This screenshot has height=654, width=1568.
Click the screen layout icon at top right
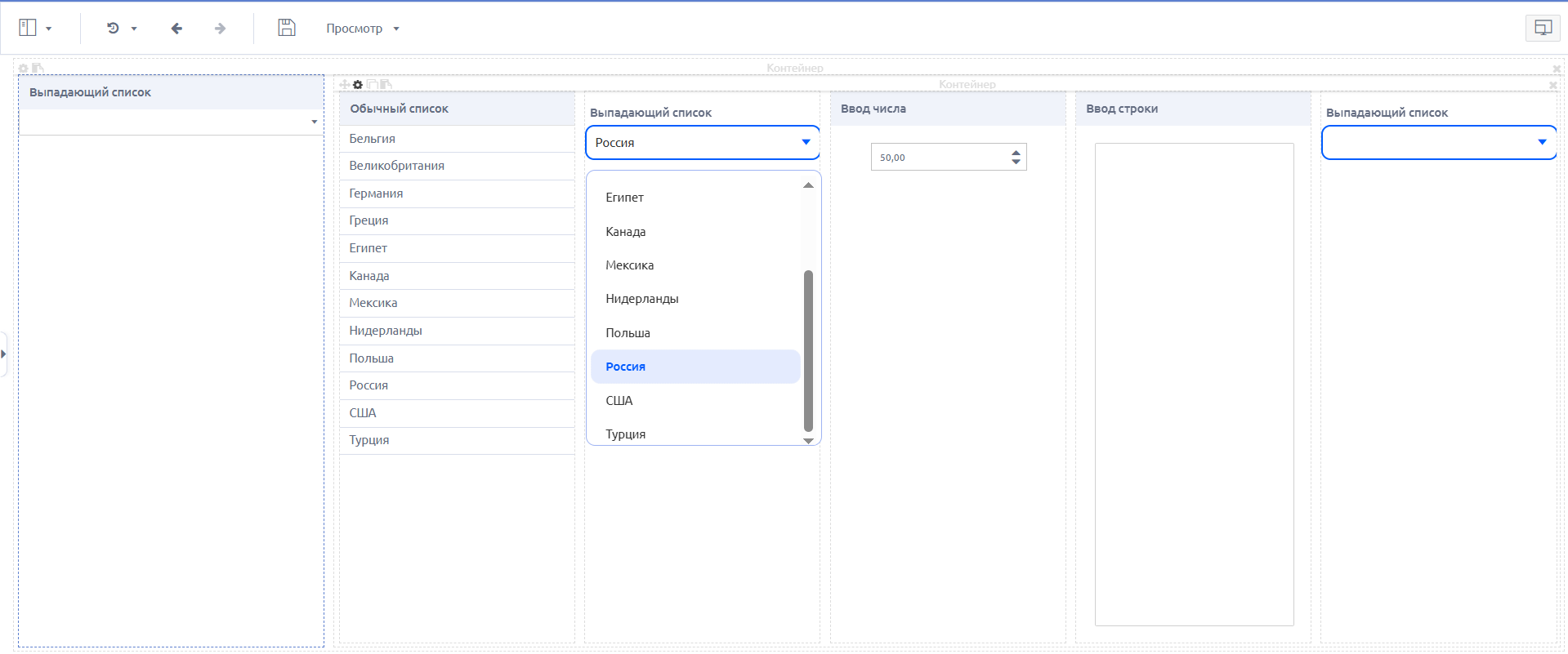point(1543,28)
